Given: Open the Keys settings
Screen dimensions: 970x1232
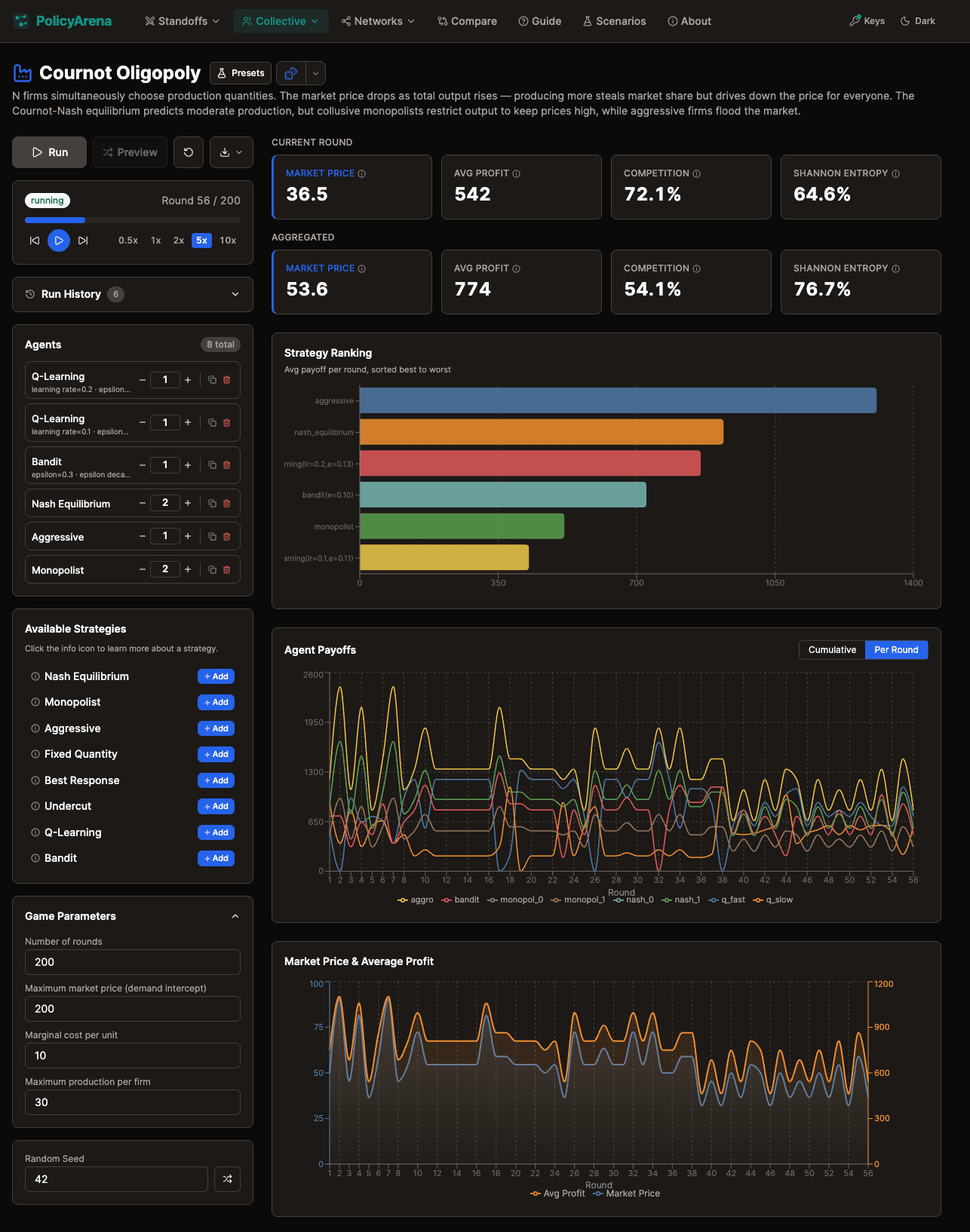Looking at the screenshot, I should click(x=867, y=21).
